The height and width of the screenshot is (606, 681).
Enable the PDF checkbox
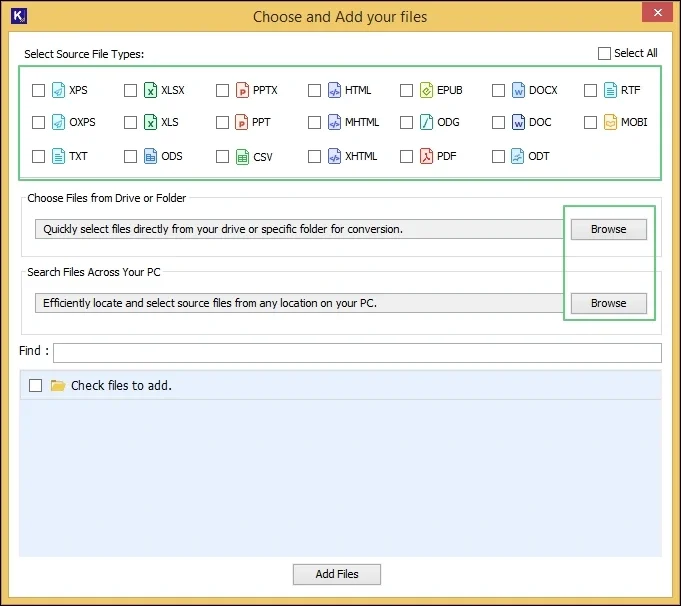(x=407, y=156)
